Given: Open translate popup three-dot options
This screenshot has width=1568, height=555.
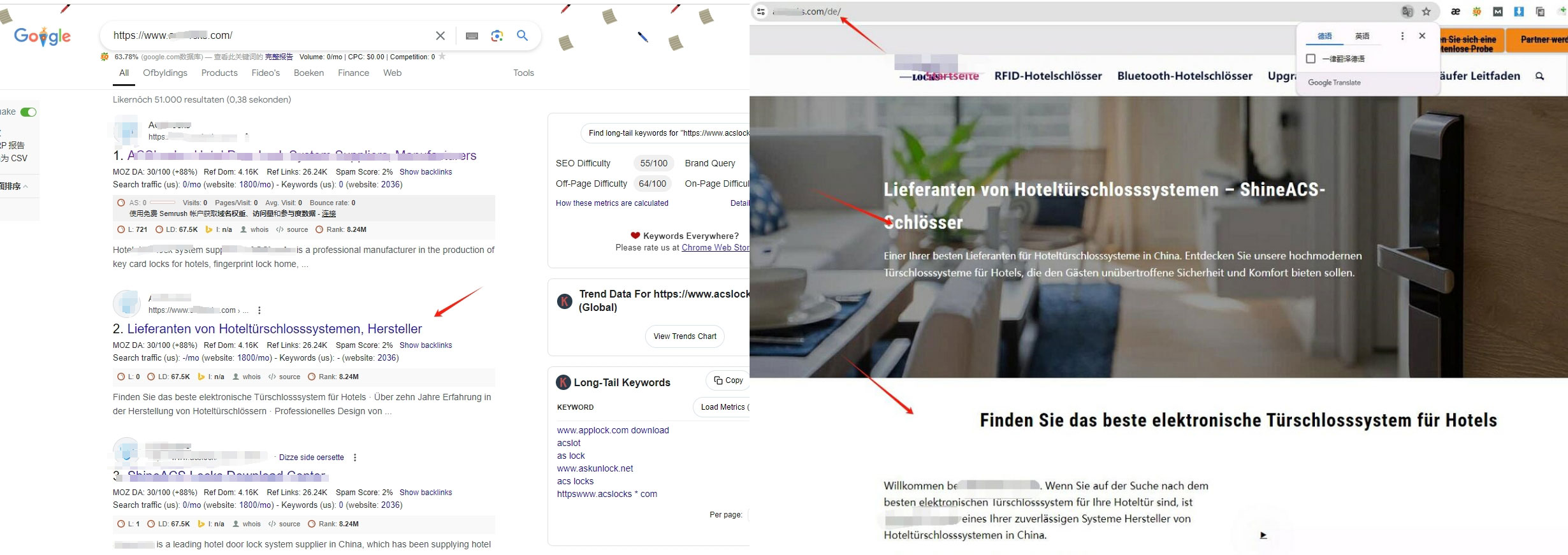Looking at the screenshot, I should 1402,36.
